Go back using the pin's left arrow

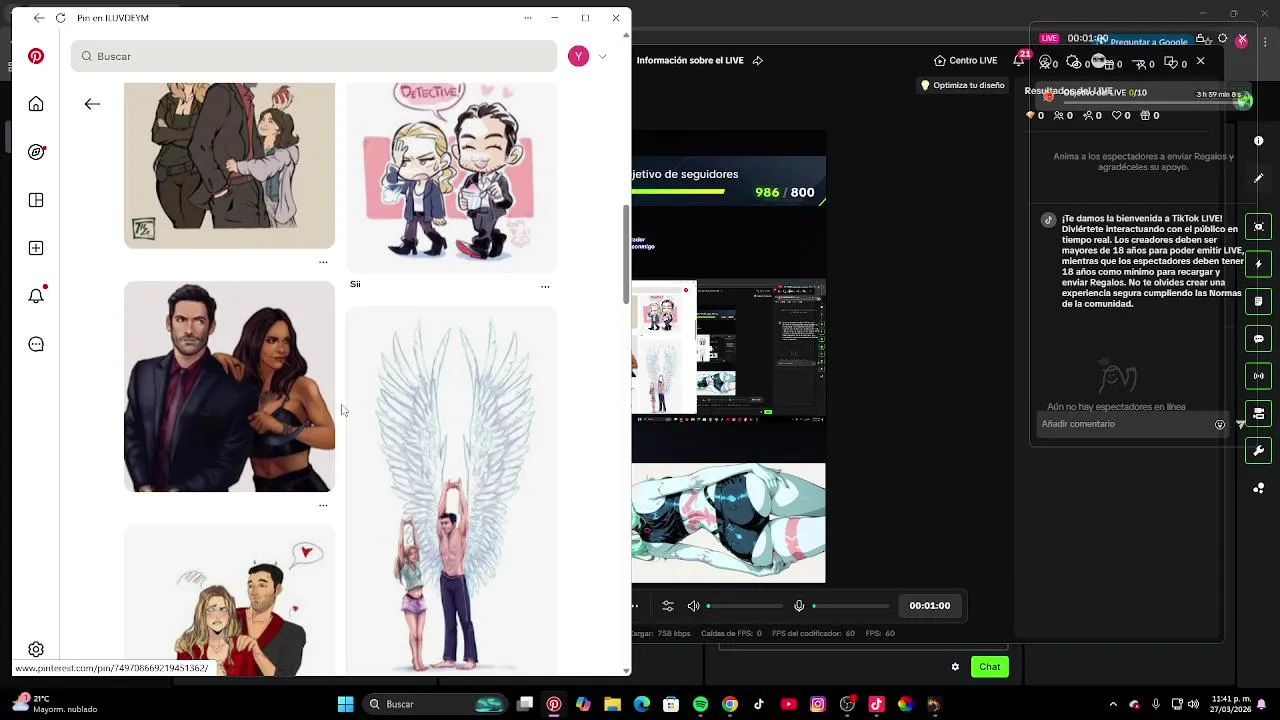(92, 104)
